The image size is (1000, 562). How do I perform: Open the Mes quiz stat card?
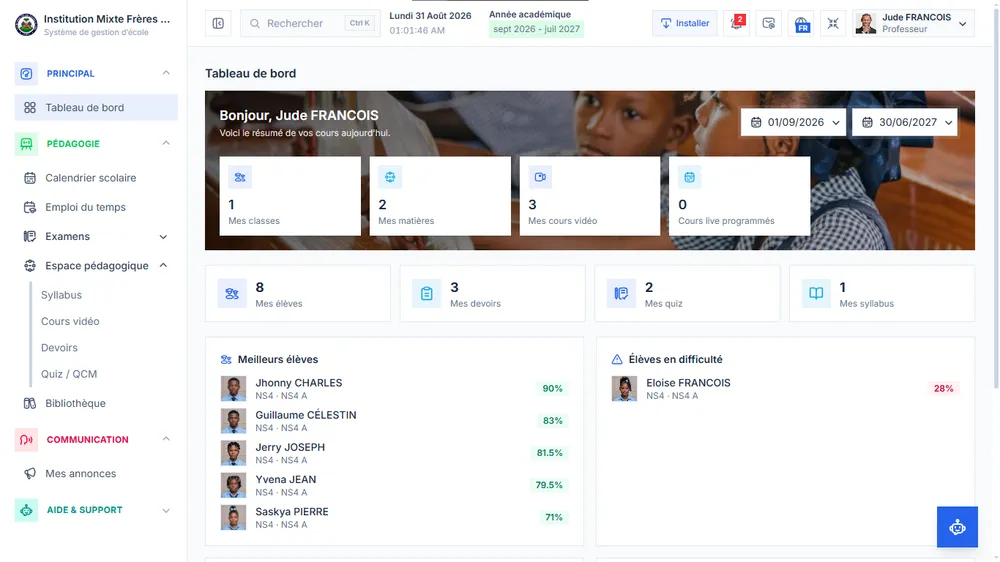687,293
